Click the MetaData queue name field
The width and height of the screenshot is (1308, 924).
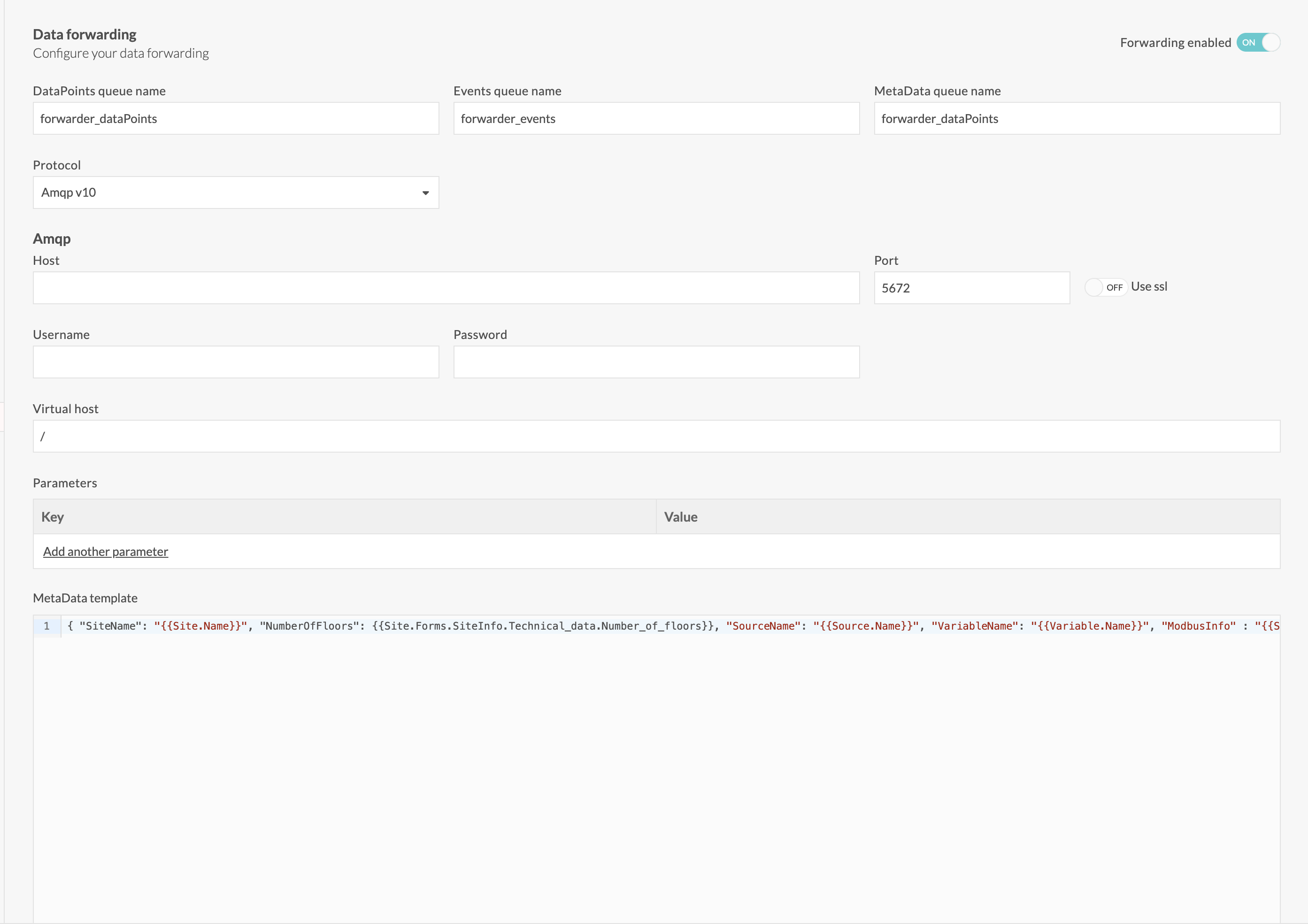click(x=1076, y=118)
